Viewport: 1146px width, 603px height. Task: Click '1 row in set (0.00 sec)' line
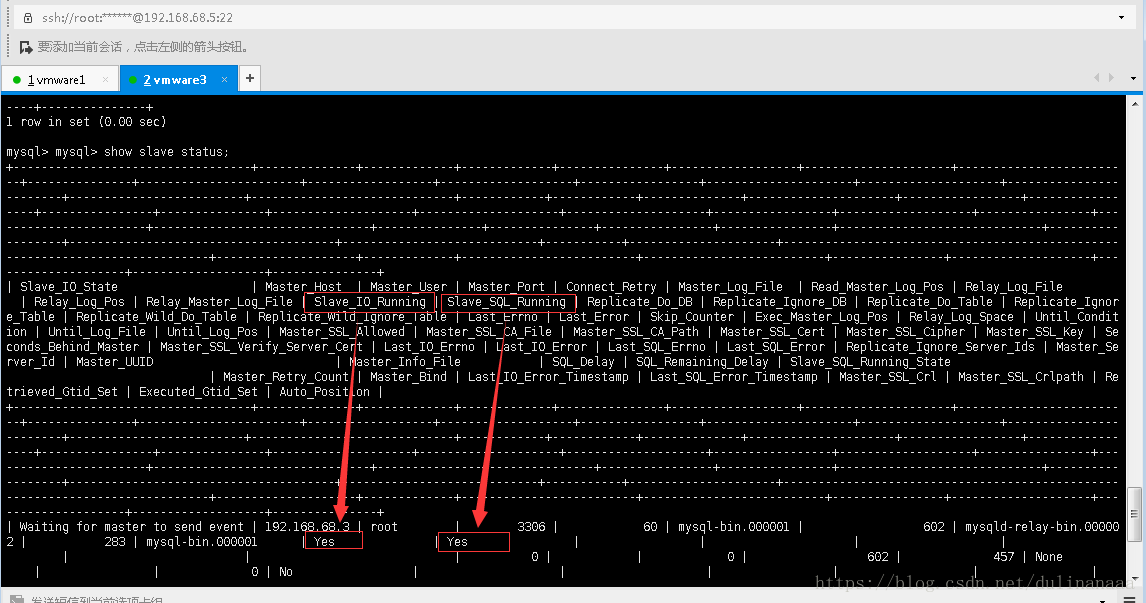click(x=86, y=121)
